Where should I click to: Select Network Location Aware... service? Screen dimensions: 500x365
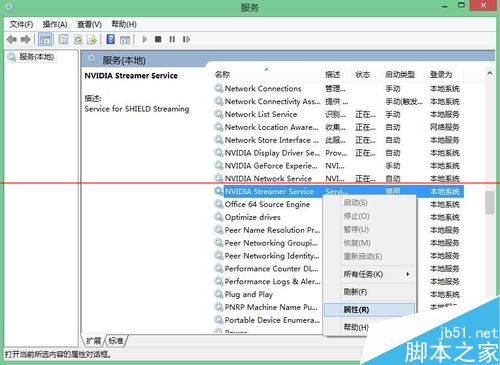[338, 127]
